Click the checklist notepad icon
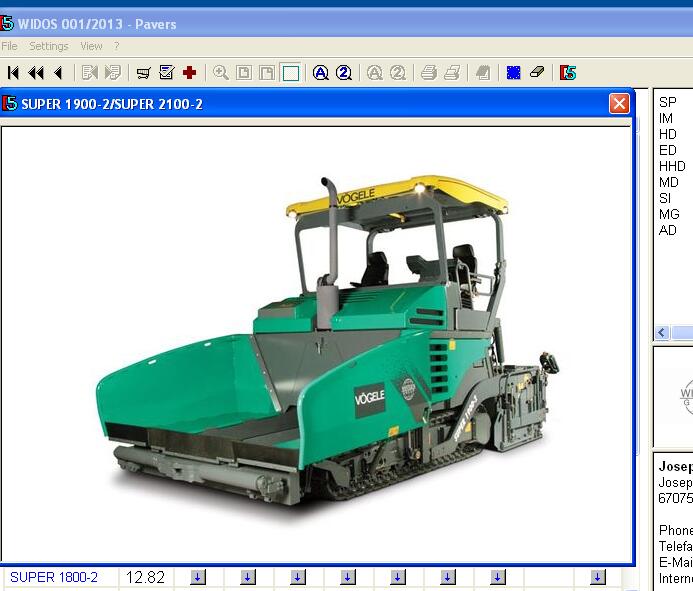Viewport: 693px width, 591px height. point(166,72)
